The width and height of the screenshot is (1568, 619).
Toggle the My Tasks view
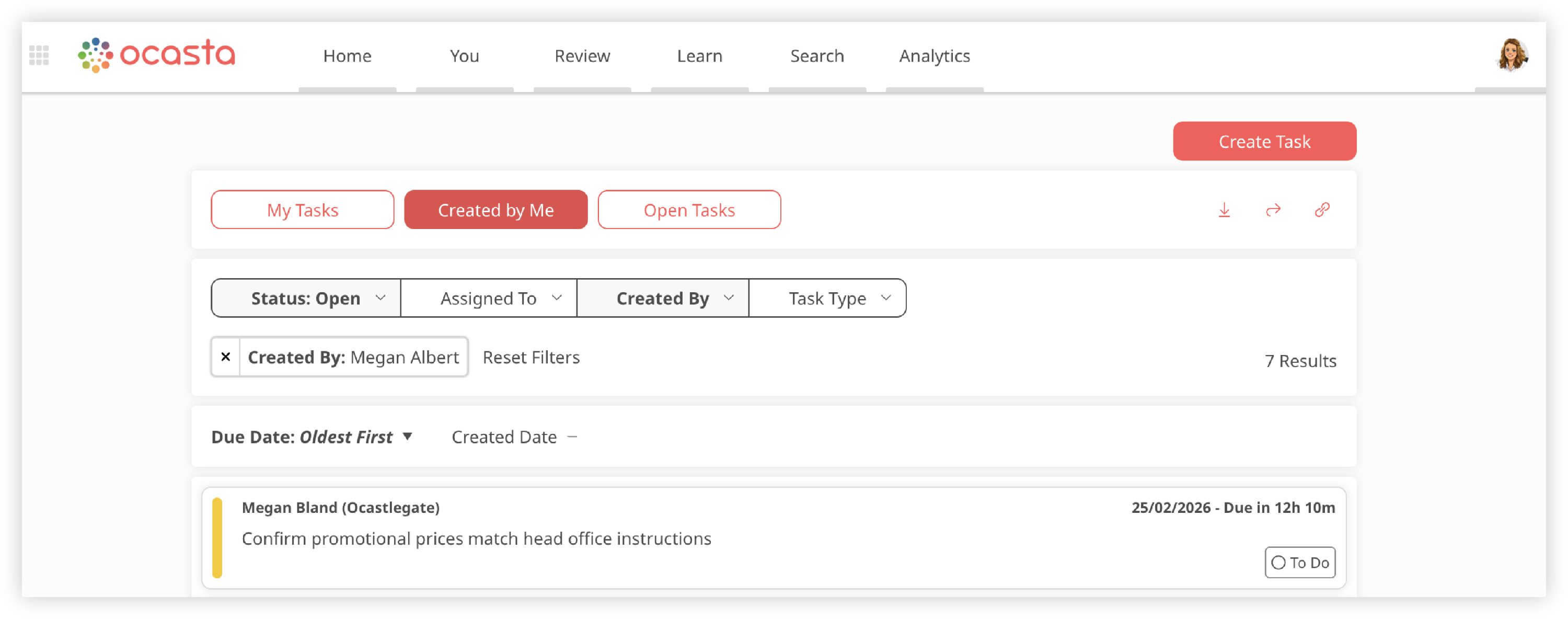click(x=303, y=210)
